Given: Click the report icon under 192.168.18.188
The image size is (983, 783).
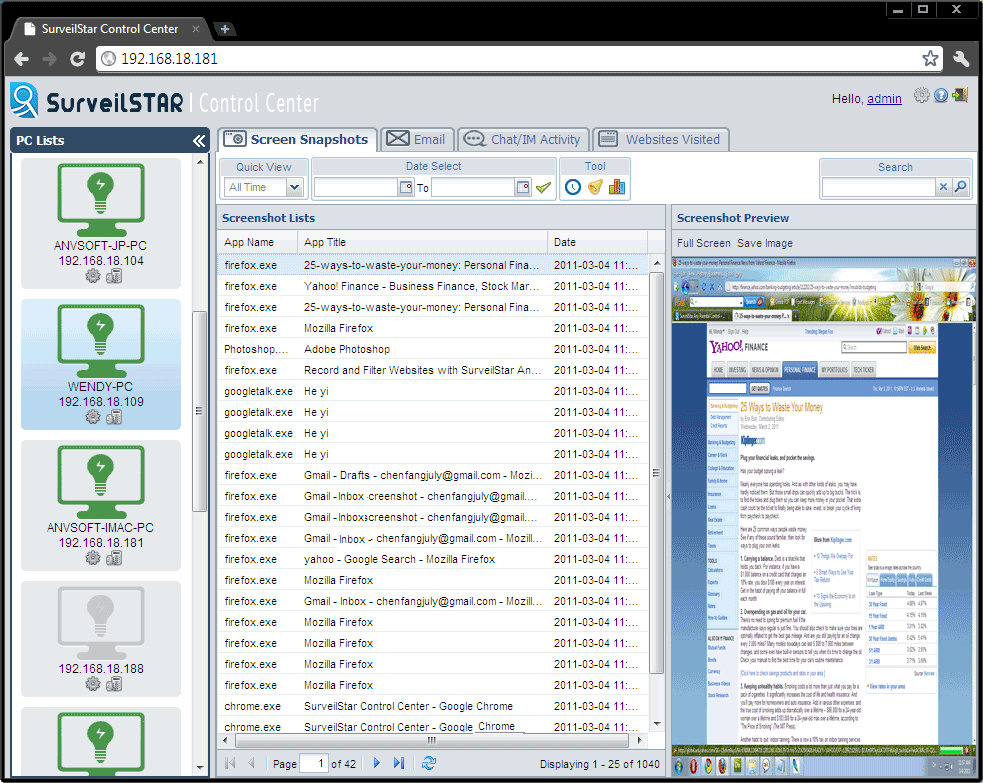Looking at the screenshot, I should tap(113, 684).
